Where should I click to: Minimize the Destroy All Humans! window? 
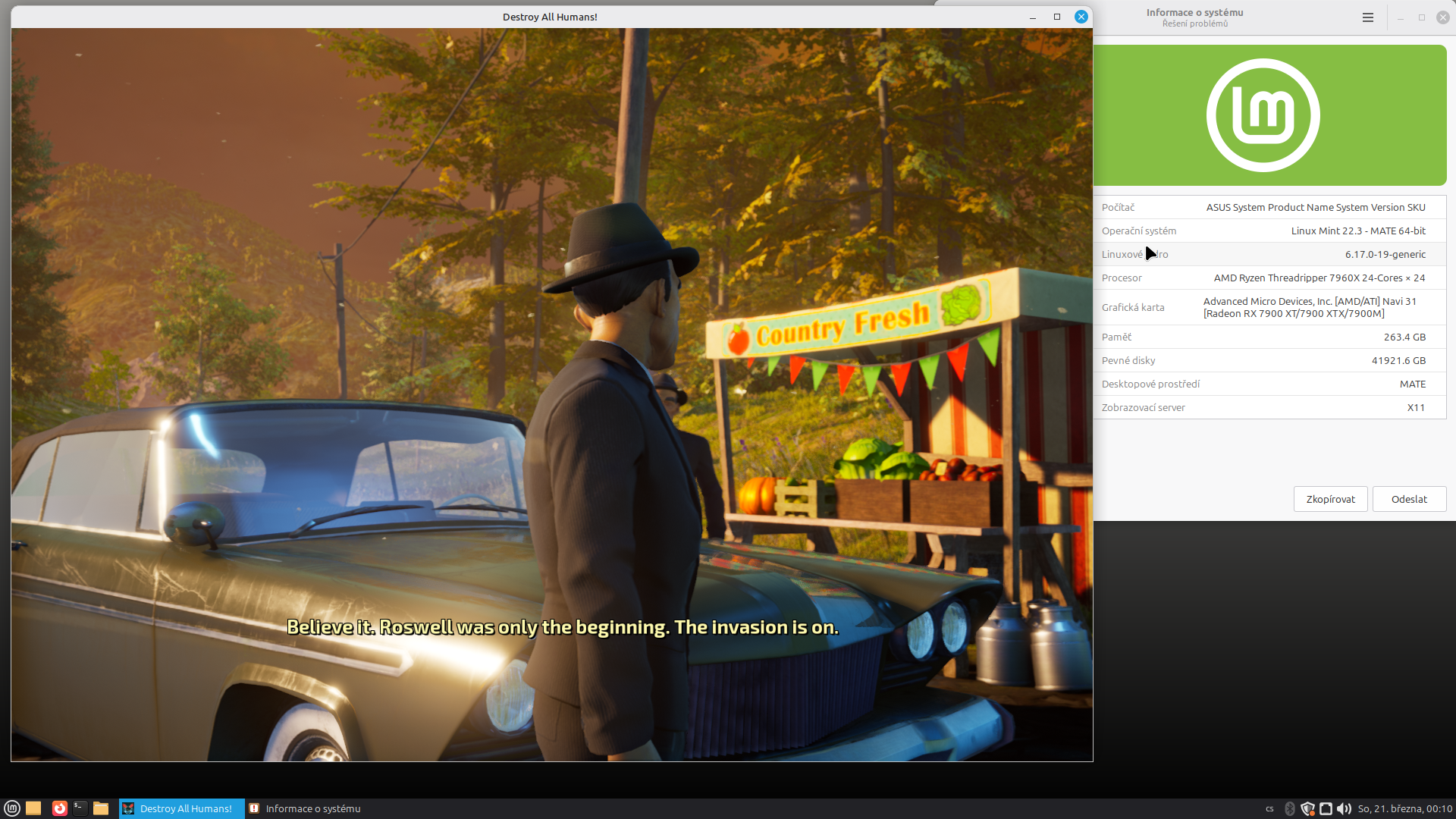[x=1032, y=17]
